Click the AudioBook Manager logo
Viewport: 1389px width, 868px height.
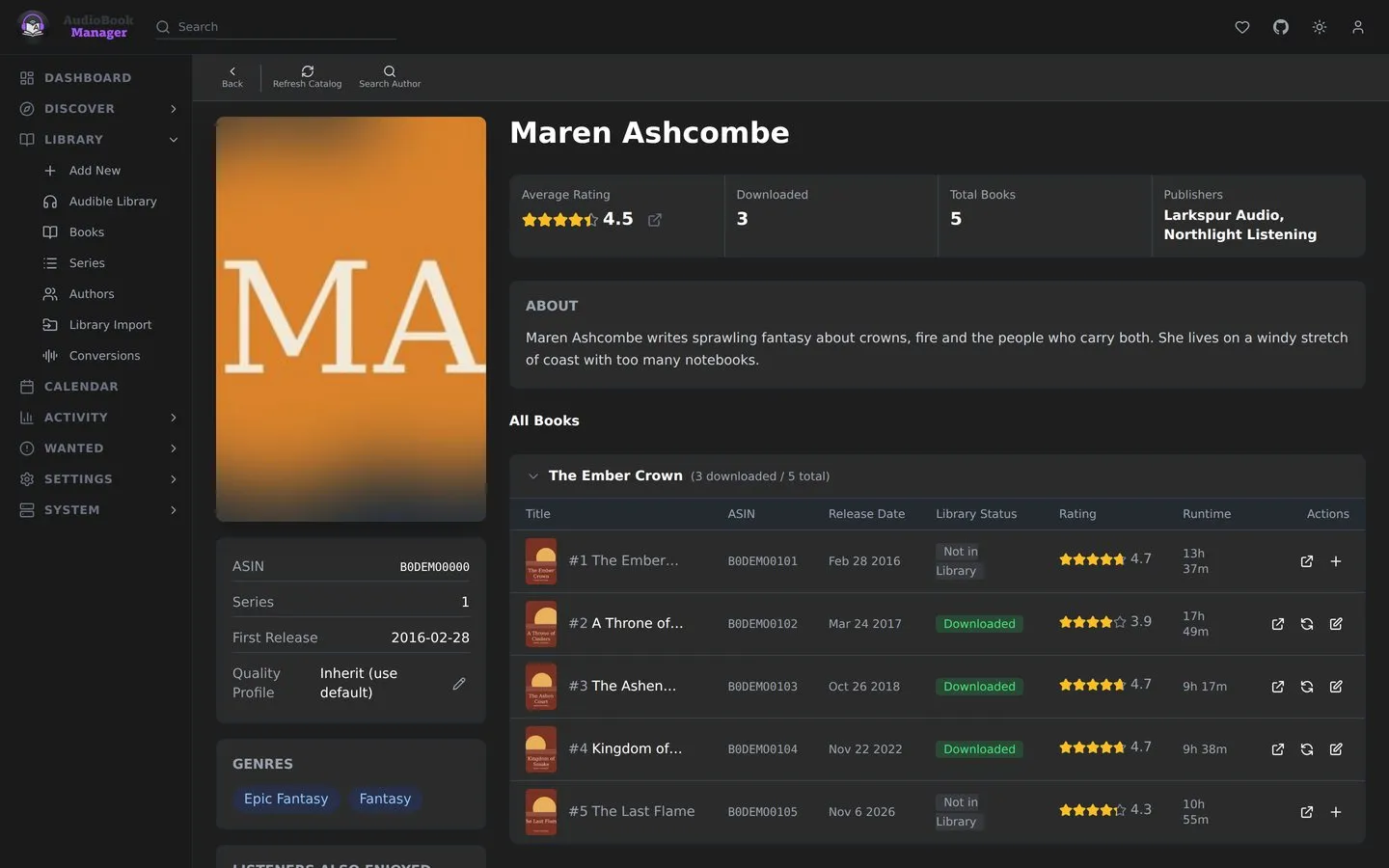coord(73,26)
